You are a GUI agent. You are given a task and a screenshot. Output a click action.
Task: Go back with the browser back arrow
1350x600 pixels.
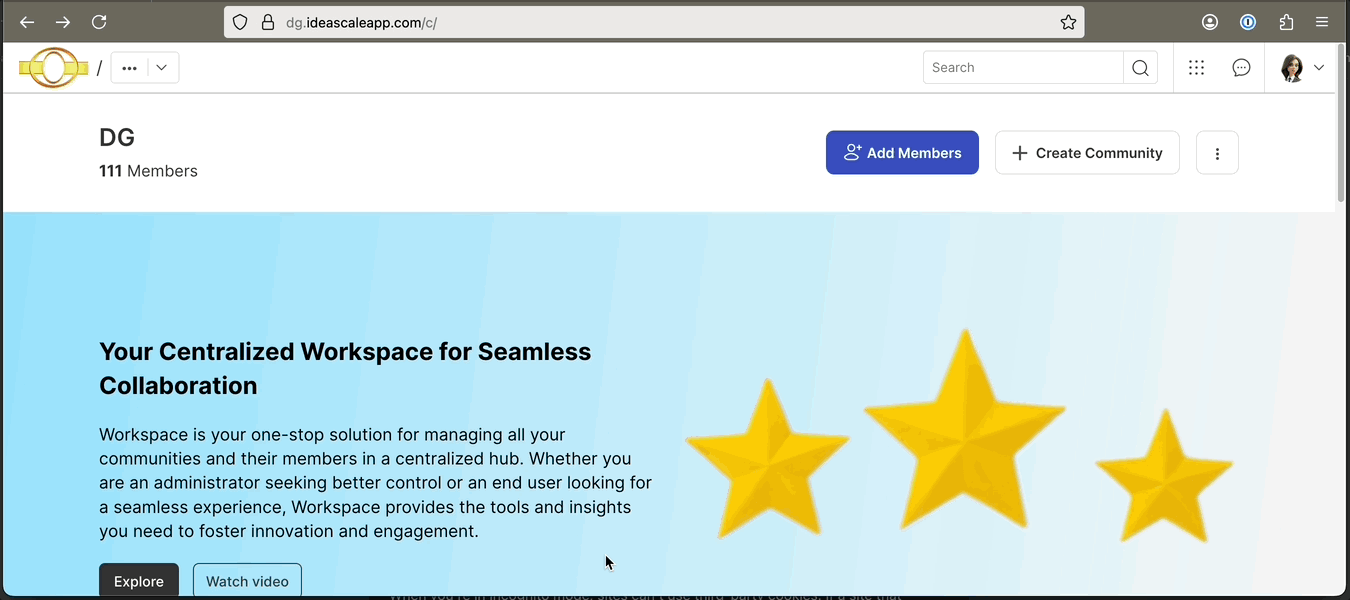(27, 22)
